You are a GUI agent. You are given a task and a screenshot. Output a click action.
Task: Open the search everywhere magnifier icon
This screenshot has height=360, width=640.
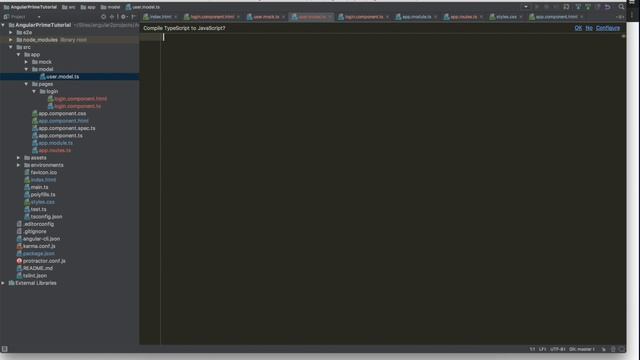coord(621,7)
